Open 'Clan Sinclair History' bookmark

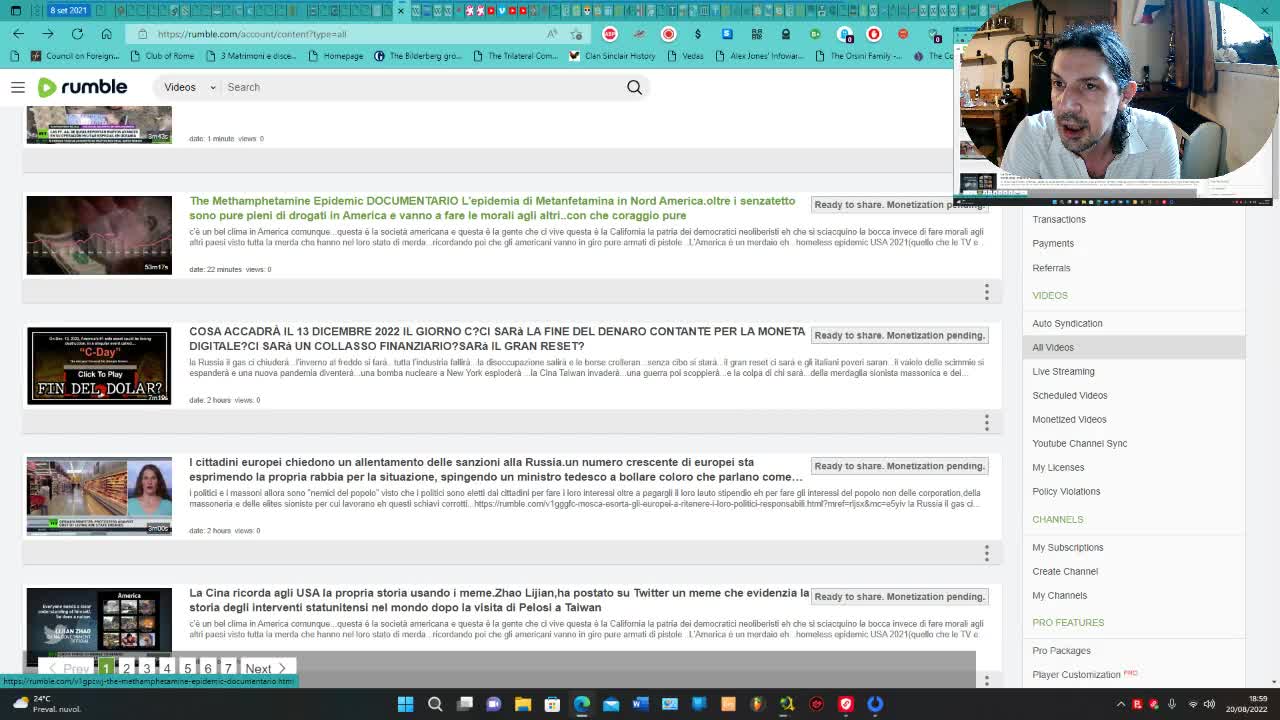(612, 56)
